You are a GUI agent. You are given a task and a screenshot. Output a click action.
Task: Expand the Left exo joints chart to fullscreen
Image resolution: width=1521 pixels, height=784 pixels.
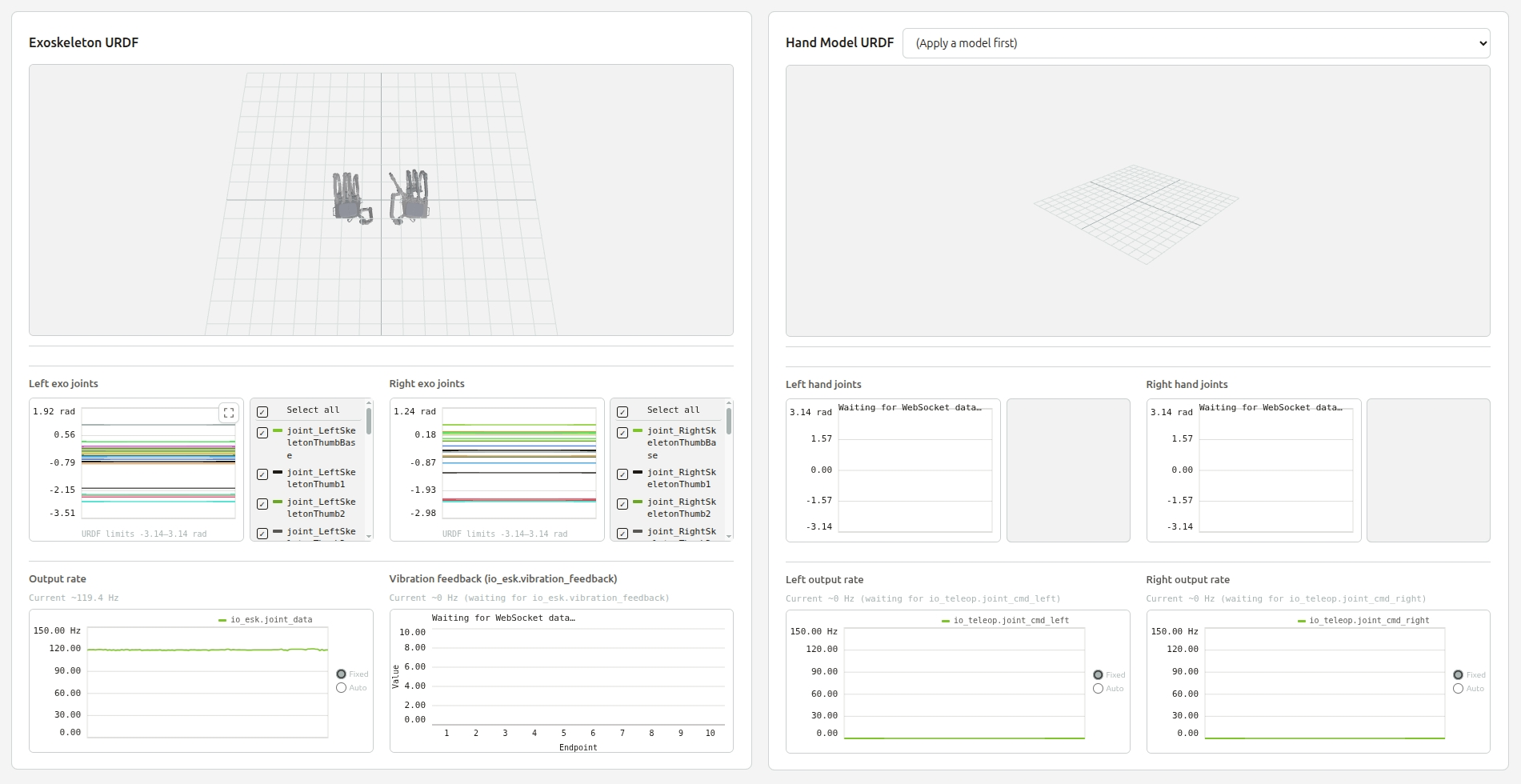[229, 413]
